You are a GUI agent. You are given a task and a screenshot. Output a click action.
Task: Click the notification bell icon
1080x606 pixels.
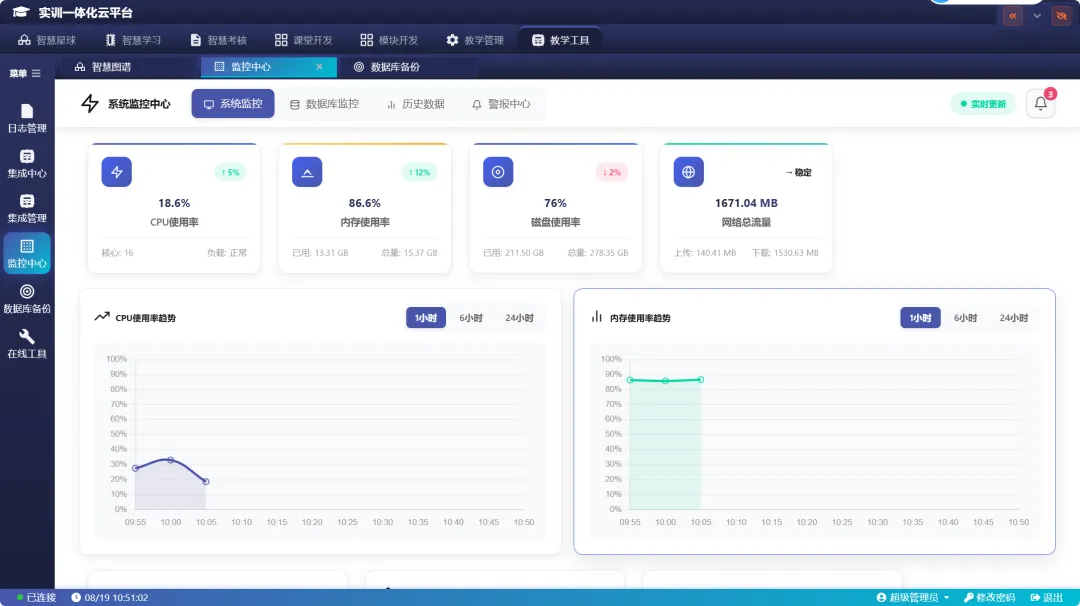pos(1040,104)
